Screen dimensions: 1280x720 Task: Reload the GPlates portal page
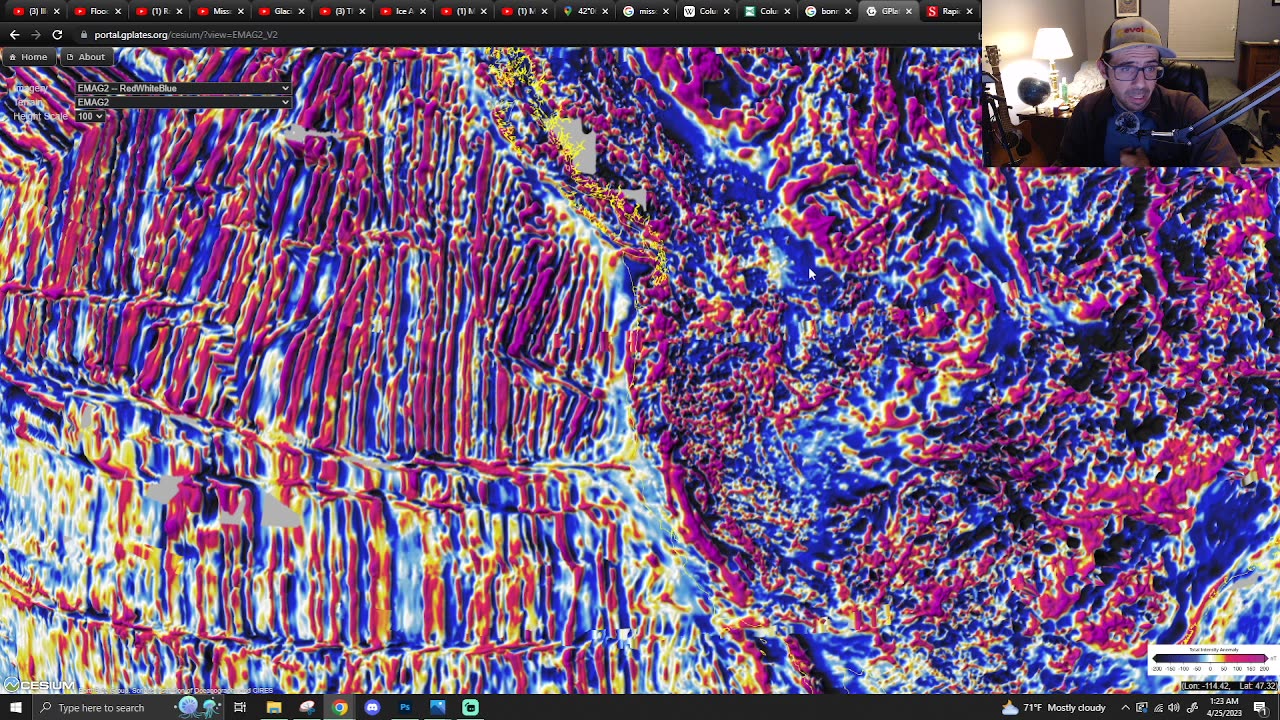tap(57, 35)
